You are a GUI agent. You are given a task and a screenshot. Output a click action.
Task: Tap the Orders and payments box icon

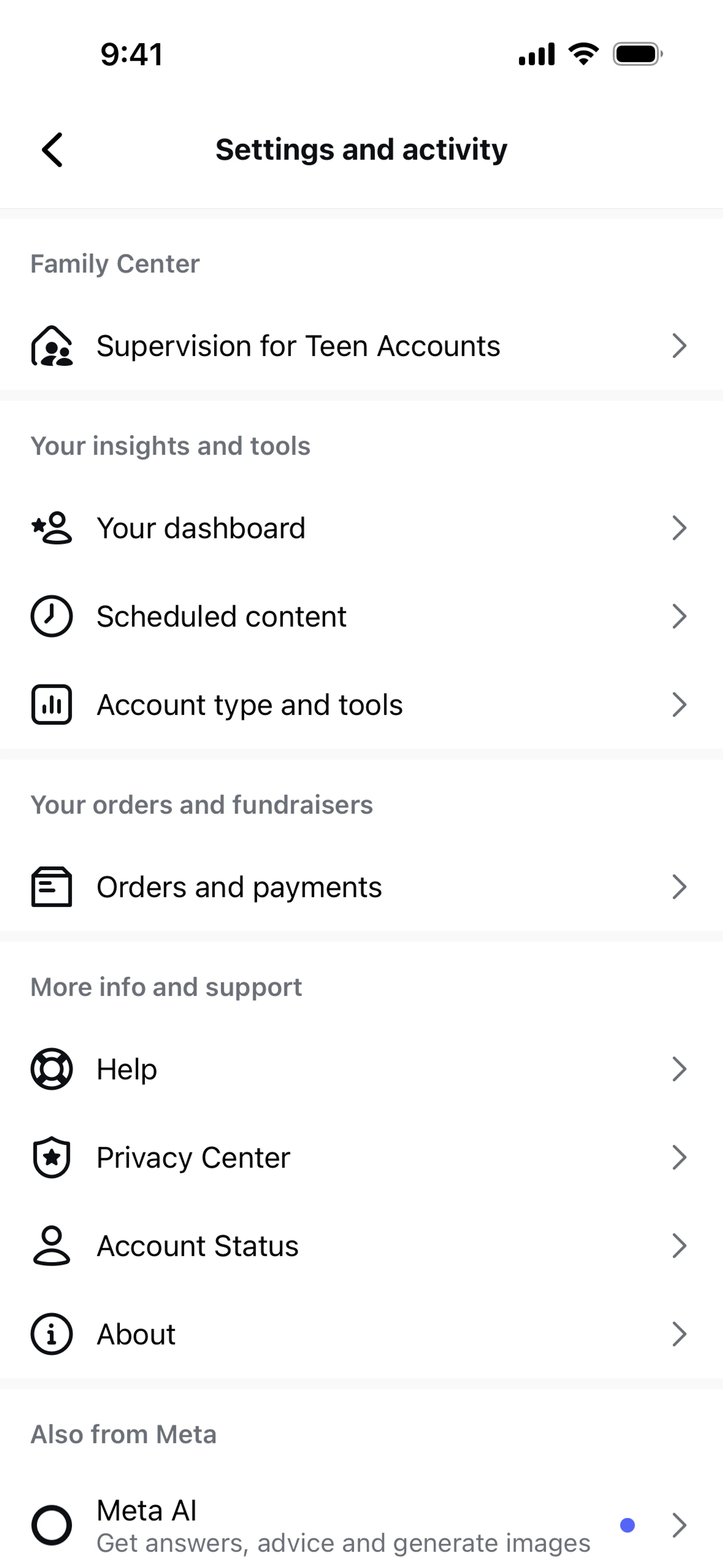[x=52, y=887]
